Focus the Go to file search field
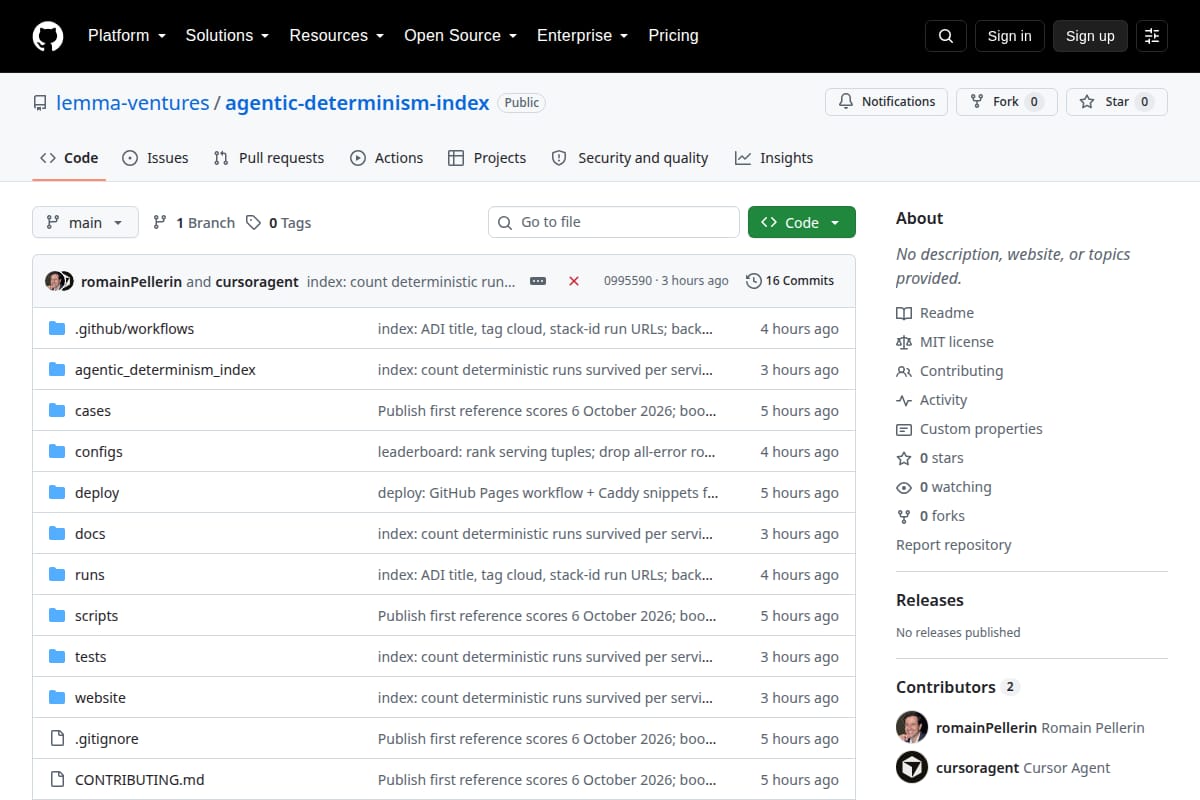1200x800 pixels. 614,222
